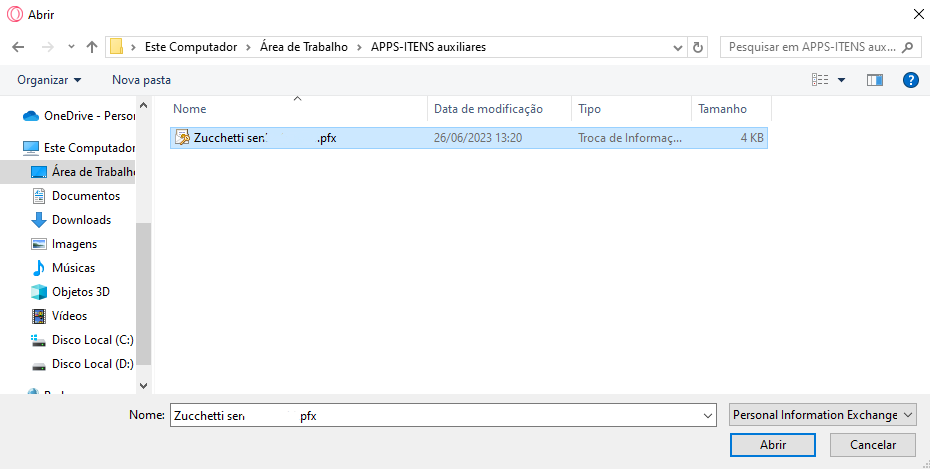This screenshot has width=930, height=469.
Task: Expand the address bar path dropdown
Action: coord(678,47)
